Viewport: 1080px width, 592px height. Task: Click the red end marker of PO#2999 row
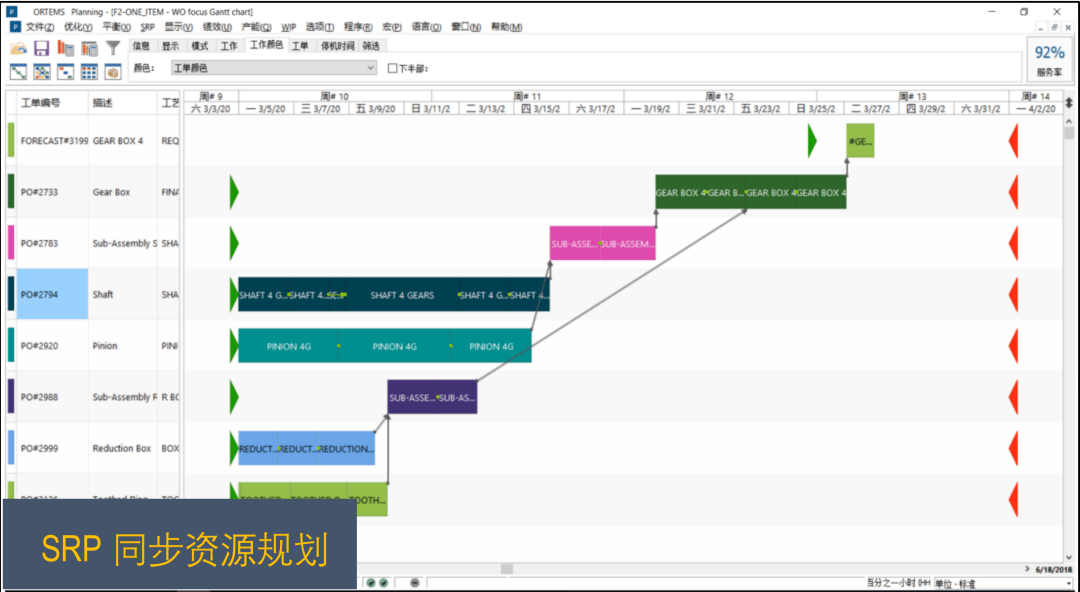tap(1013, 448)
